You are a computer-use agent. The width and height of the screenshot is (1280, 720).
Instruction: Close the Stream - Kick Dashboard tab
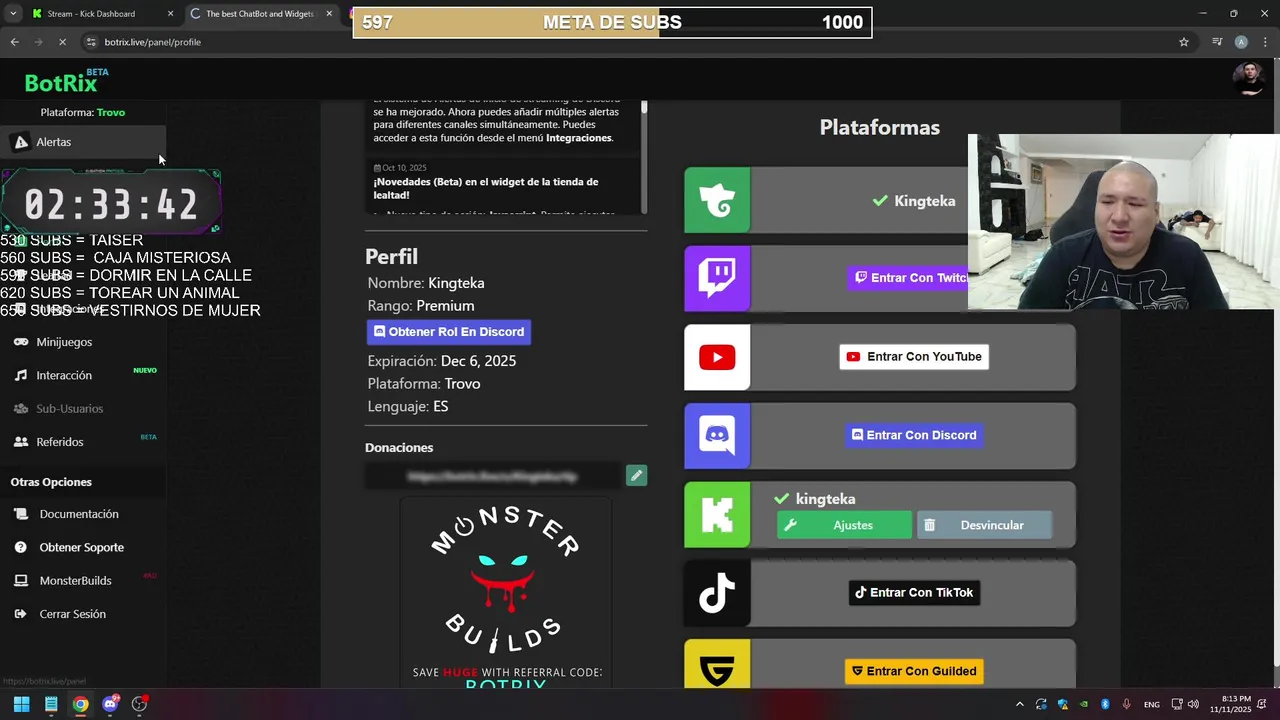(x=170, y=14)
